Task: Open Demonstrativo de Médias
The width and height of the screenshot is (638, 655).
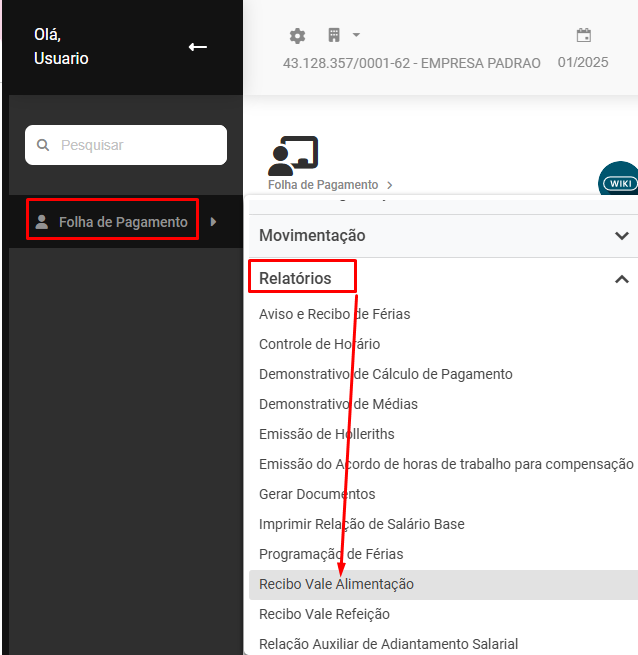Action: pos(338,404)
